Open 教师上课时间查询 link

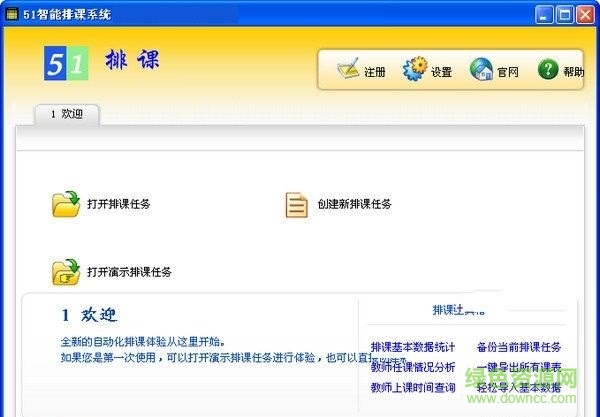[413, 388]
